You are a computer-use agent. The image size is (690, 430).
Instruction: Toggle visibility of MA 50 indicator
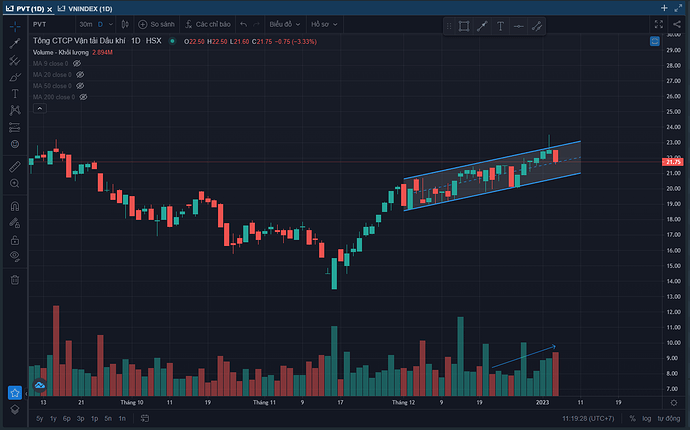pos(80,86)
